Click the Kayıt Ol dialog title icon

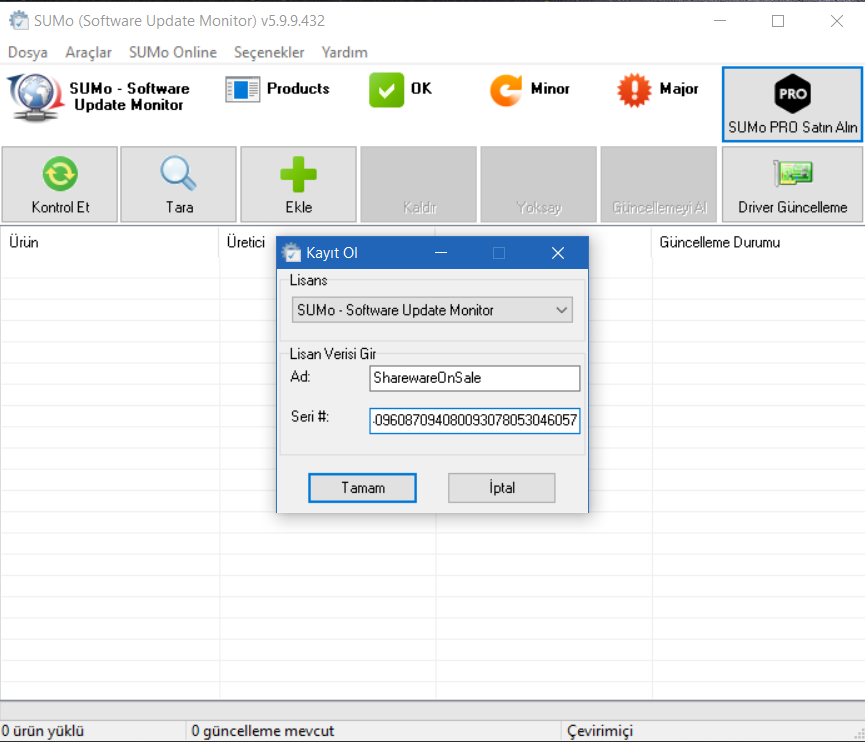click(291, 253)
